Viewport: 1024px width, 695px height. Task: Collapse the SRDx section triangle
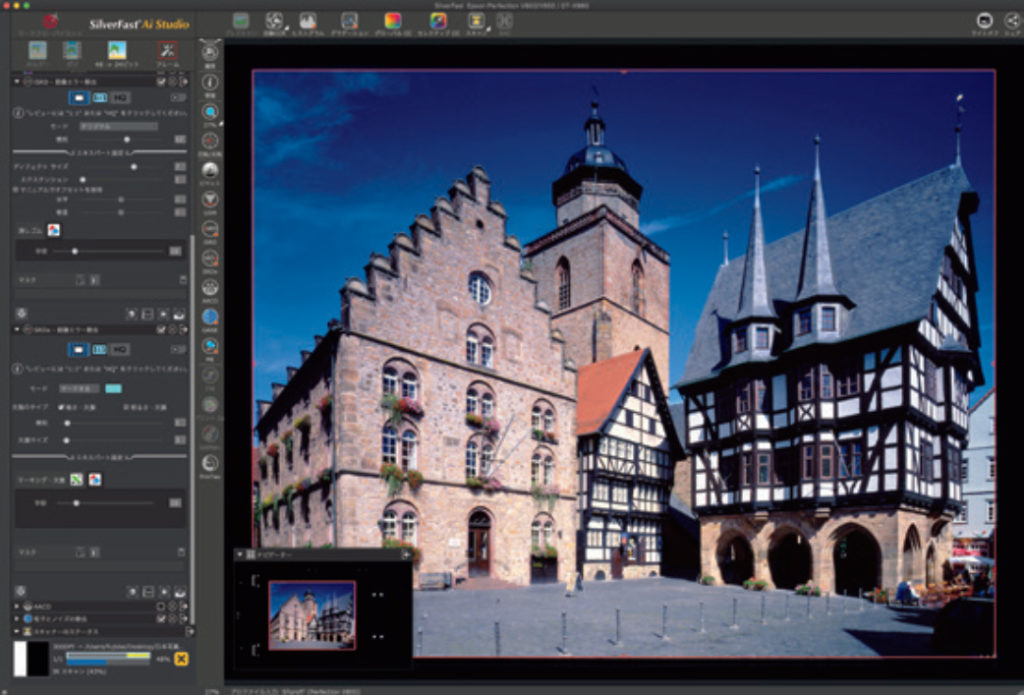coord(17,330)
